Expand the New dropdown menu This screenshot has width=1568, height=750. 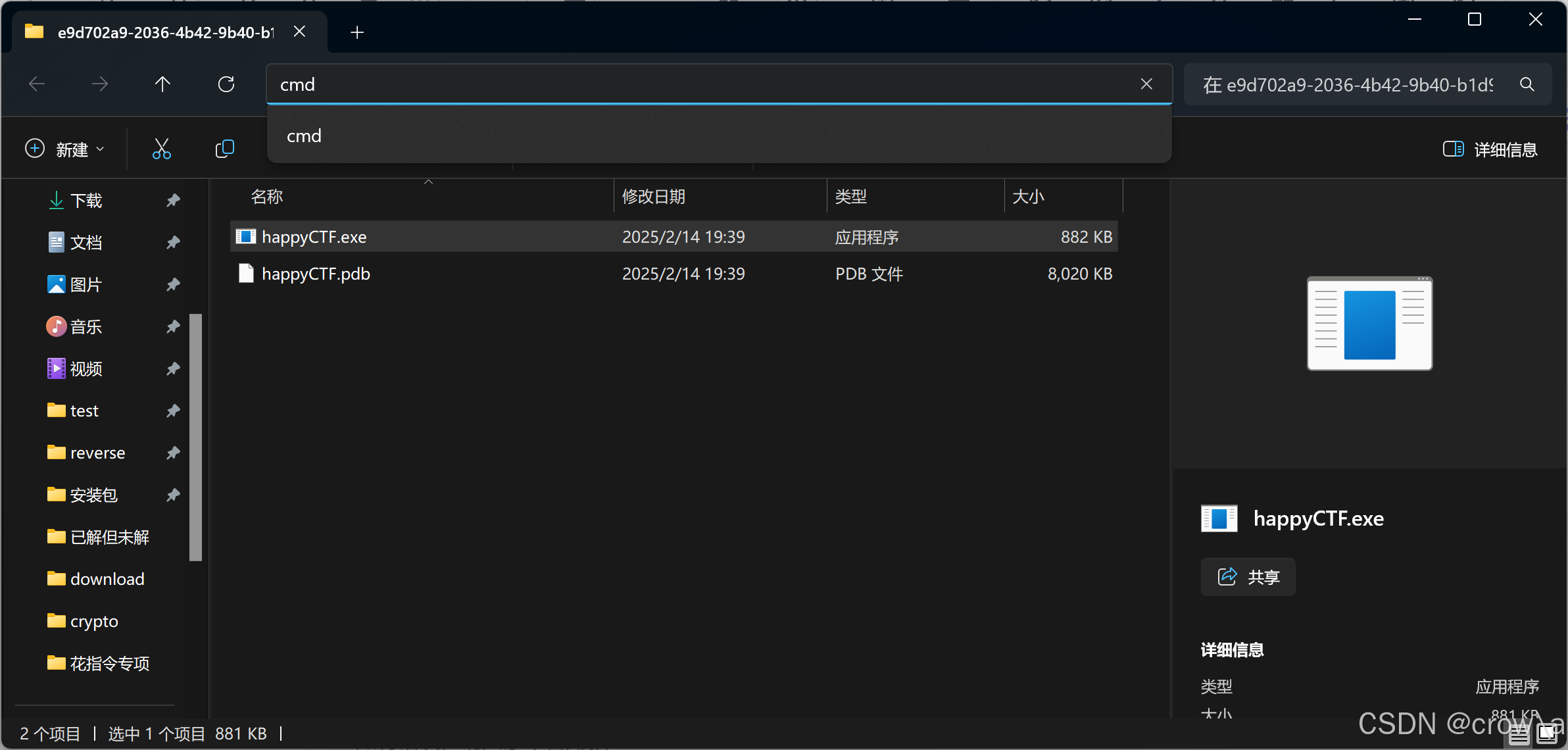click(65, 149)
